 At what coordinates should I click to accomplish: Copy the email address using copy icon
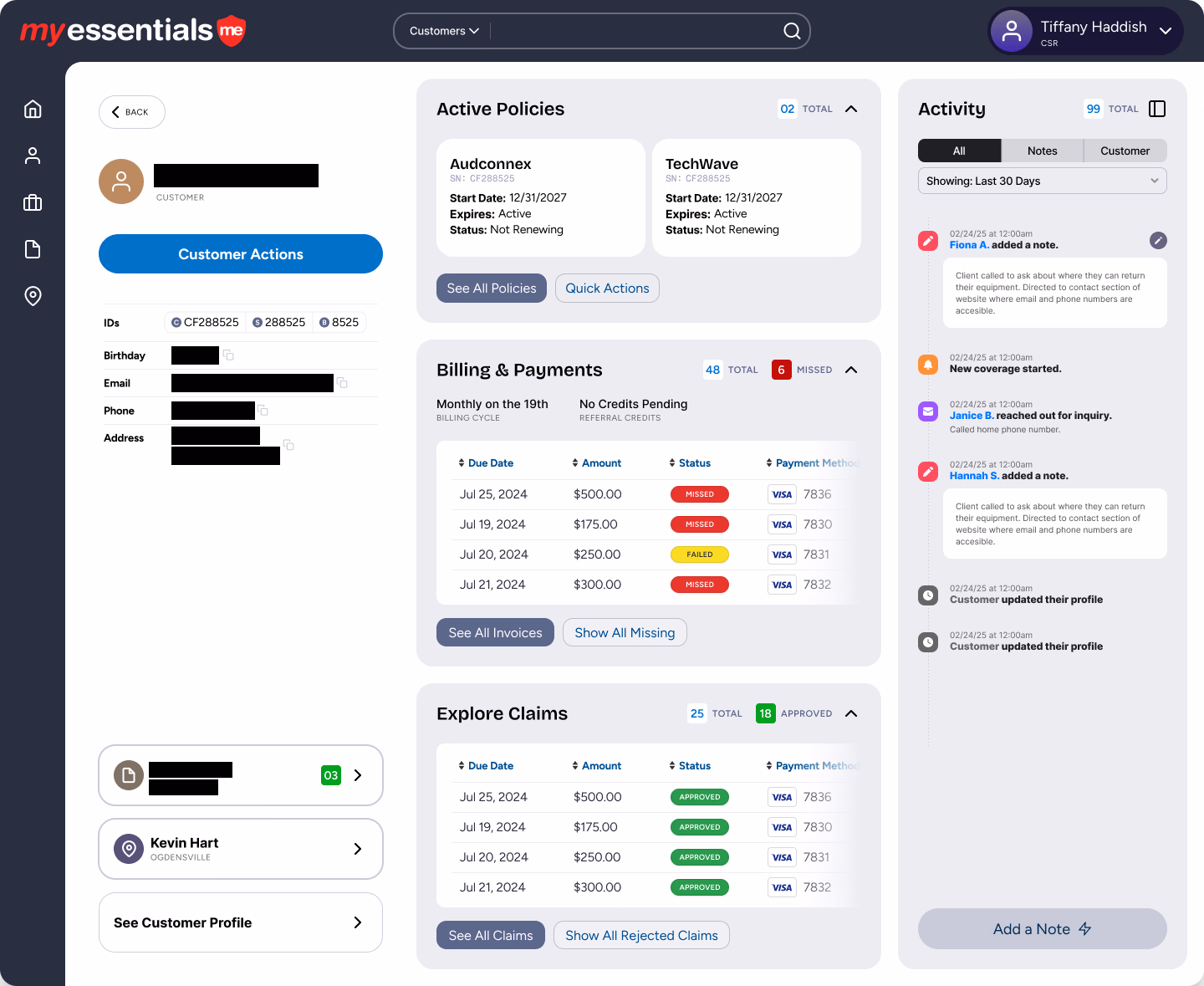coord(342,383)
